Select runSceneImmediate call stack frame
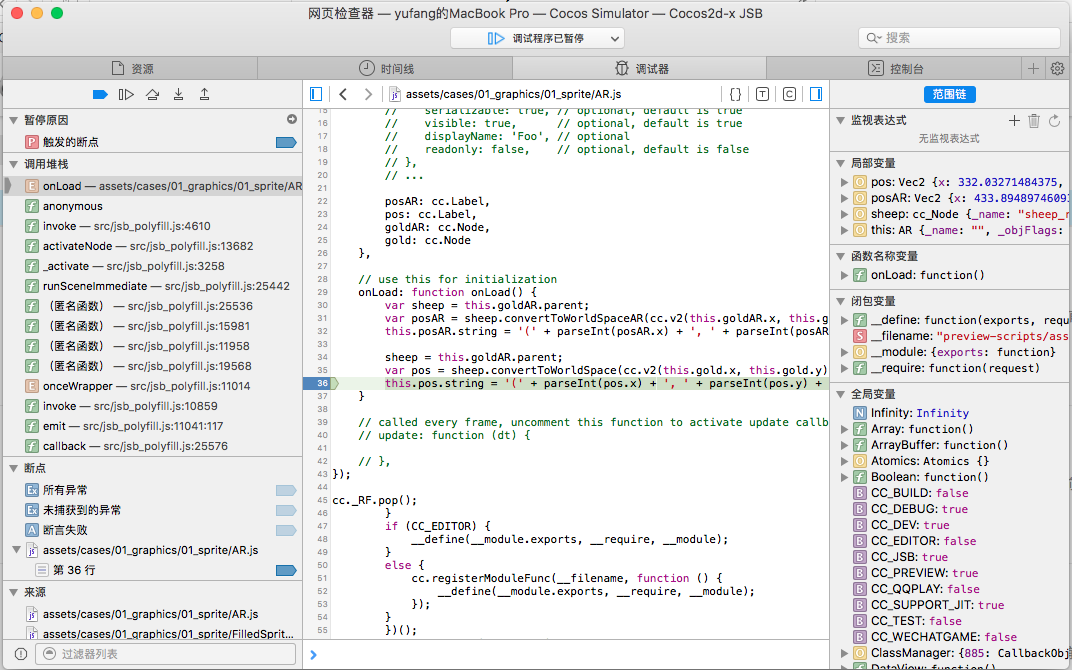Viewport: 1072px width, 670px height. coord(153,286)
